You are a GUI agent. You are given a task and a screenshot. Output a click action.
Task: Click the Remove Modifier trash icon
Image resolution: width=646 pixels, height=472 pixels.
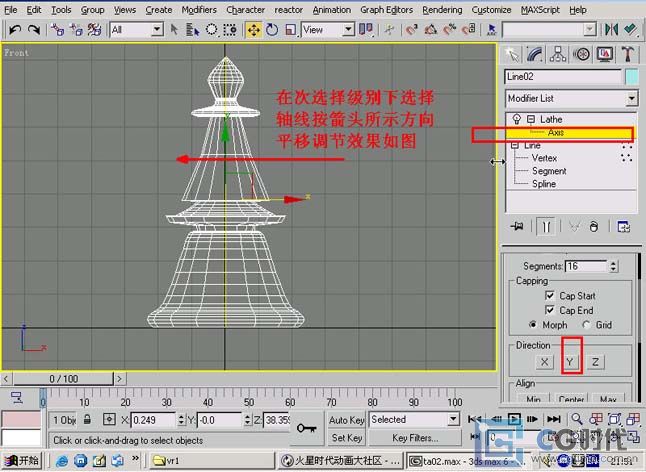point(594,227)
